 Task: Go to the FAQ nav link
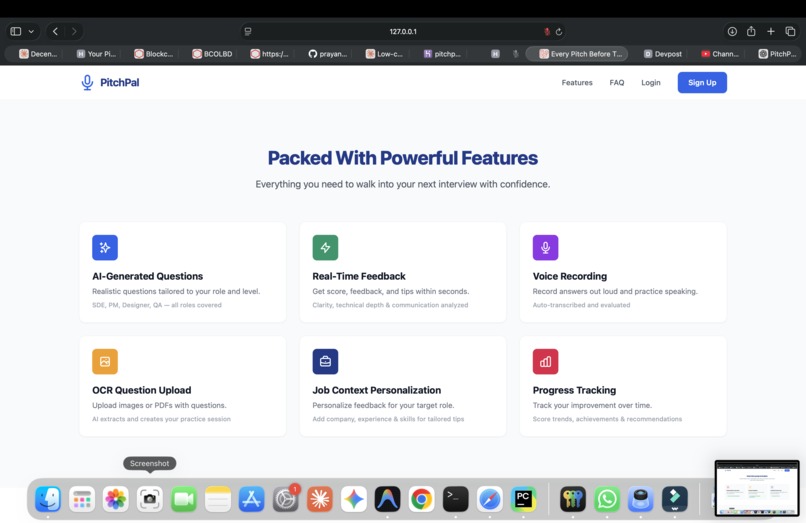coord(616,82)
